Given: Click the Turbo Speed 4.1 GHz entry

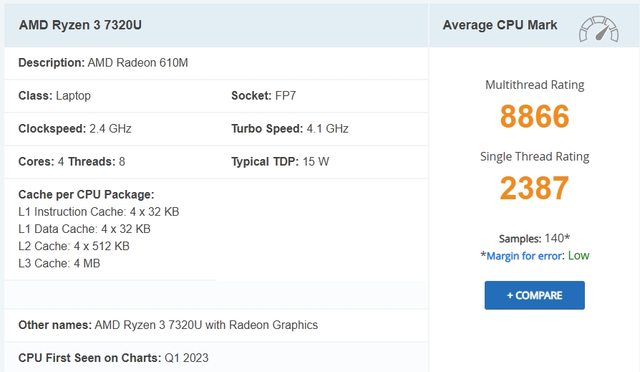Looking at the screenshot, I should point(290,129).
